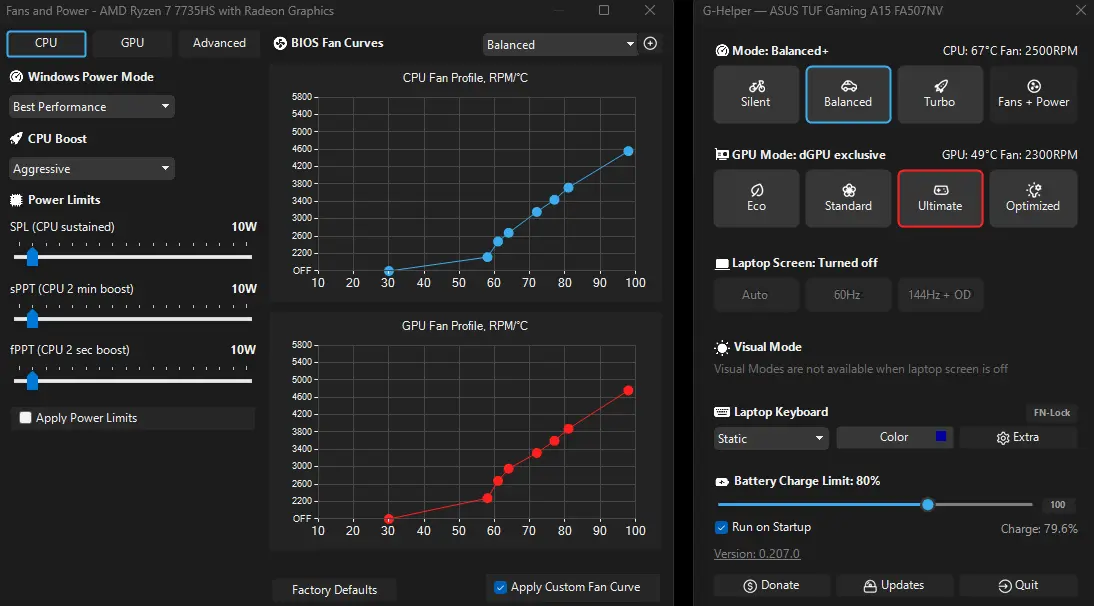Open the Windows Power Mode dropdown
The height and width of the screenshot is (606, 1094).
(x=91, y=107)
